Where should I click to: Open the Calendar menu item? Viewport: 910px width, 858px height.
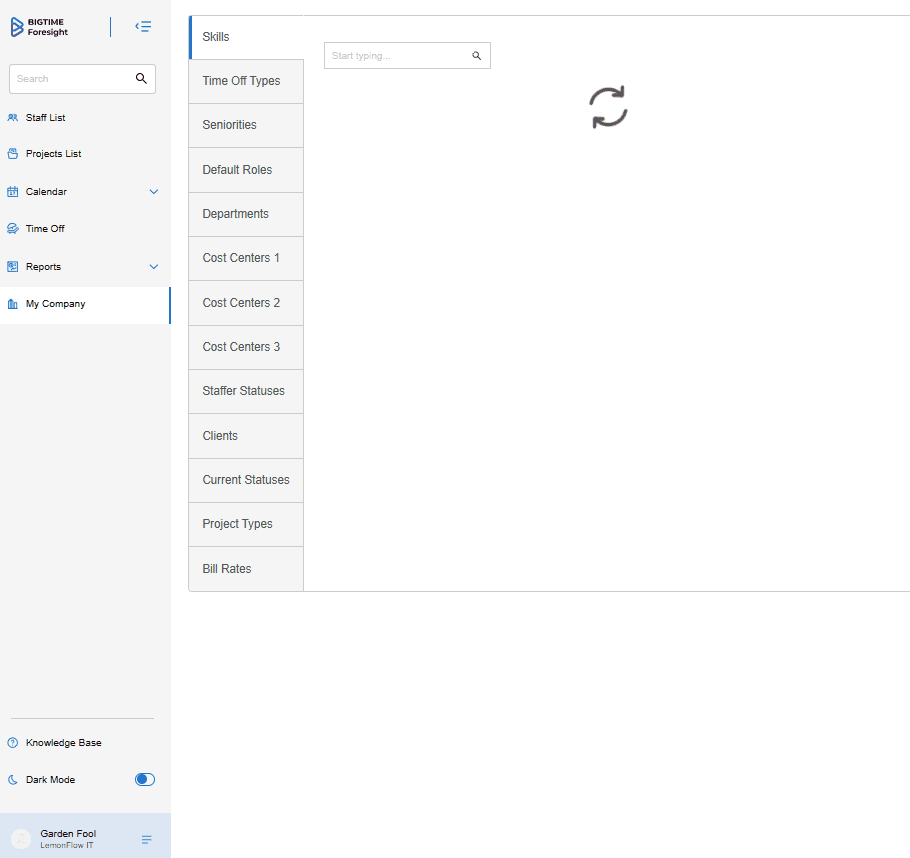click(46, 192)
